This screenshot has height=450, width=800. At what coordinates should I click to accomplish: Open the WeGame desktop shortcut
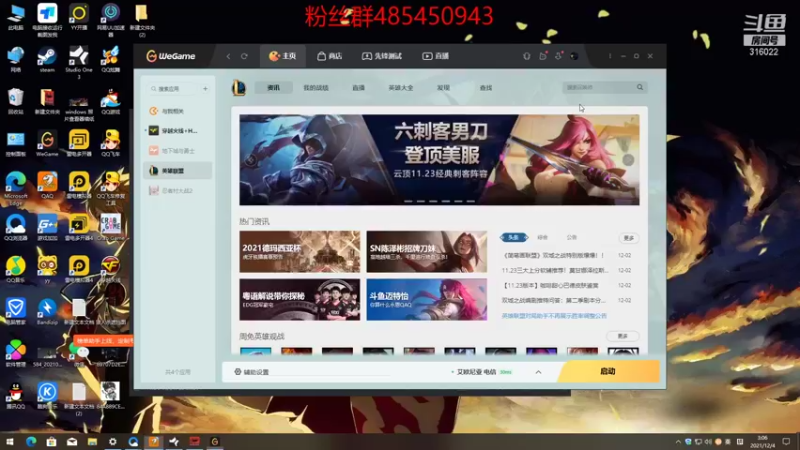point(47,143)
